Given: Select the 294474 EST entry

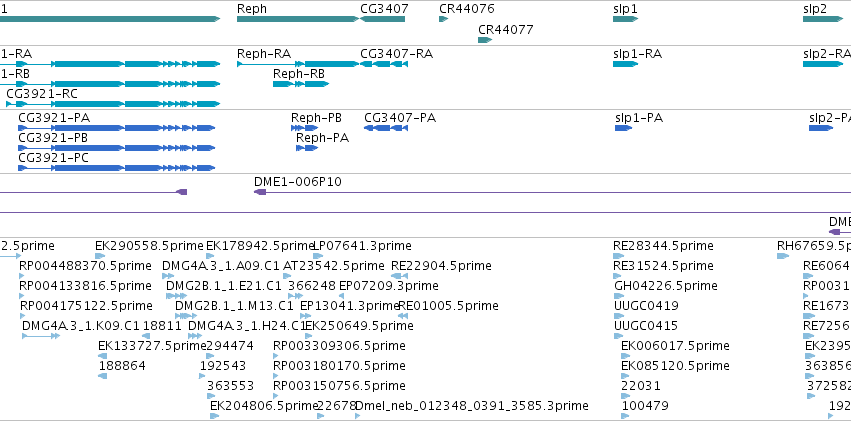Looking at the screenshot, I should 230,346.
